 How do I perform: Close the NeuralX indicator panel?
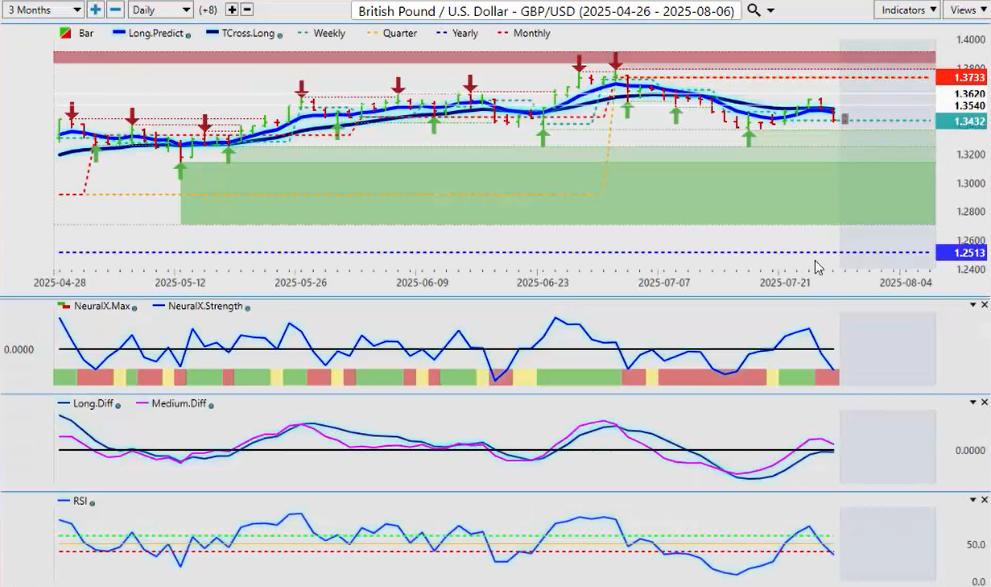click(984, 304)
